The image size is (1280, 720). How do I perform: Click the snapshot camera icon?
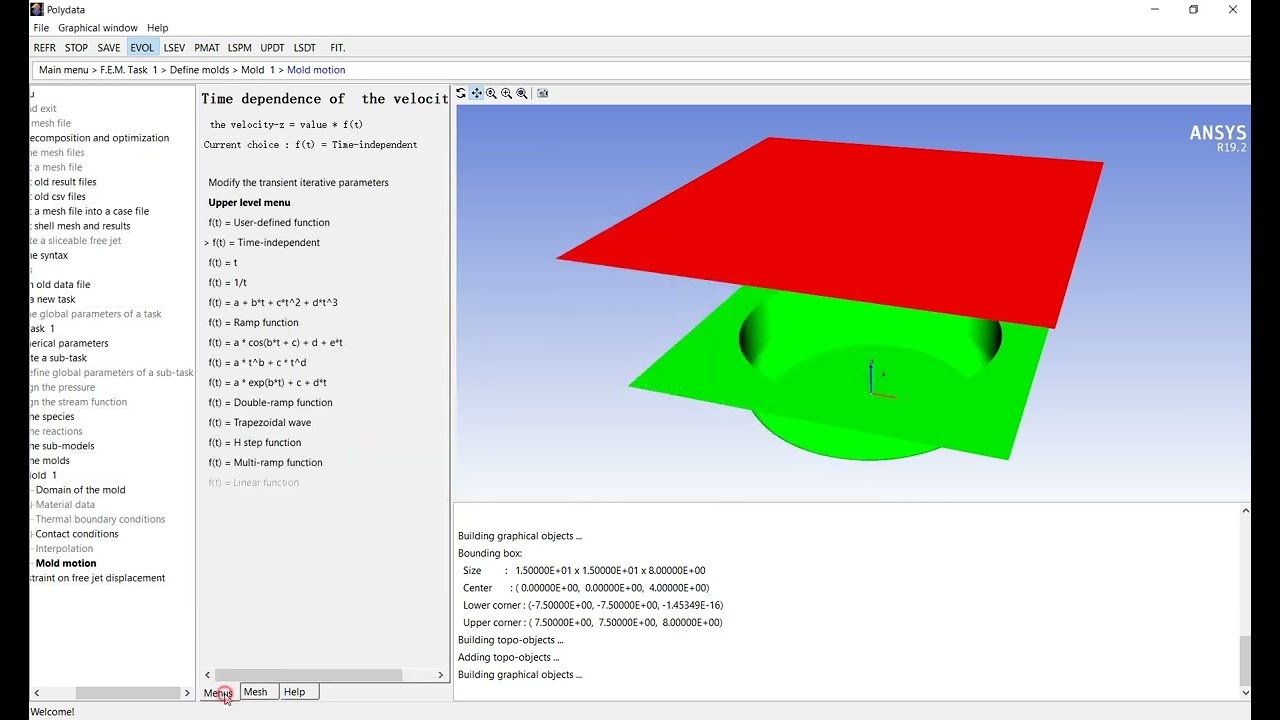click(x=542, y=93)
